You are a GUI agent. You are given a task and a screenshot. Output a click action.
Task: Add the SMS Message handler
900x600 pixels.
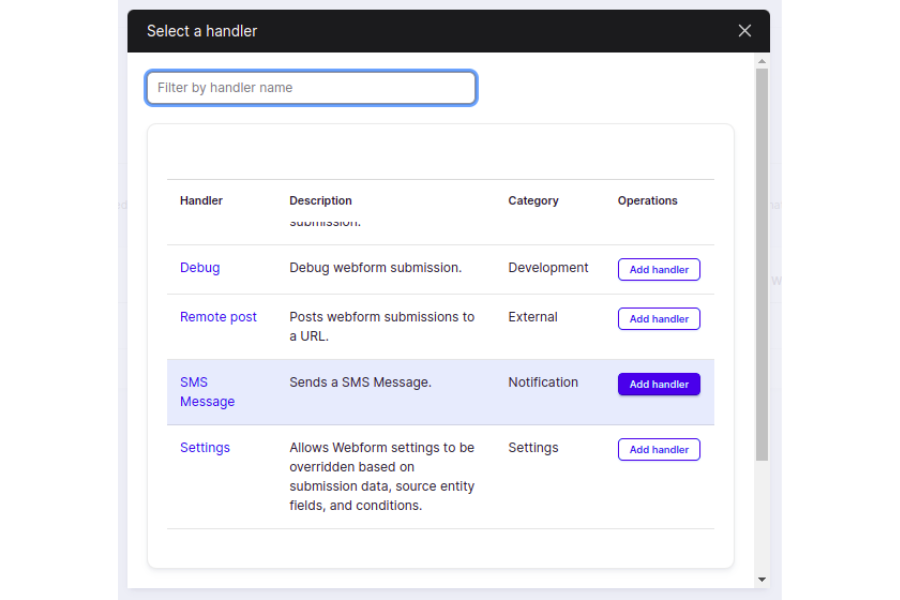(x=659, y=384)
